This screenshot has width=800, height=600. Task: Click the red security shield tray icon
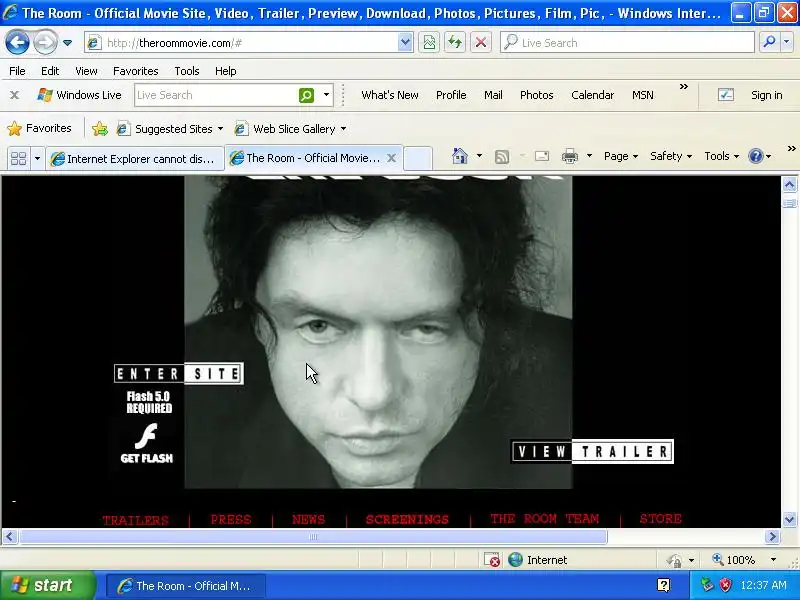pyautogui.click(x=725, y=585)
